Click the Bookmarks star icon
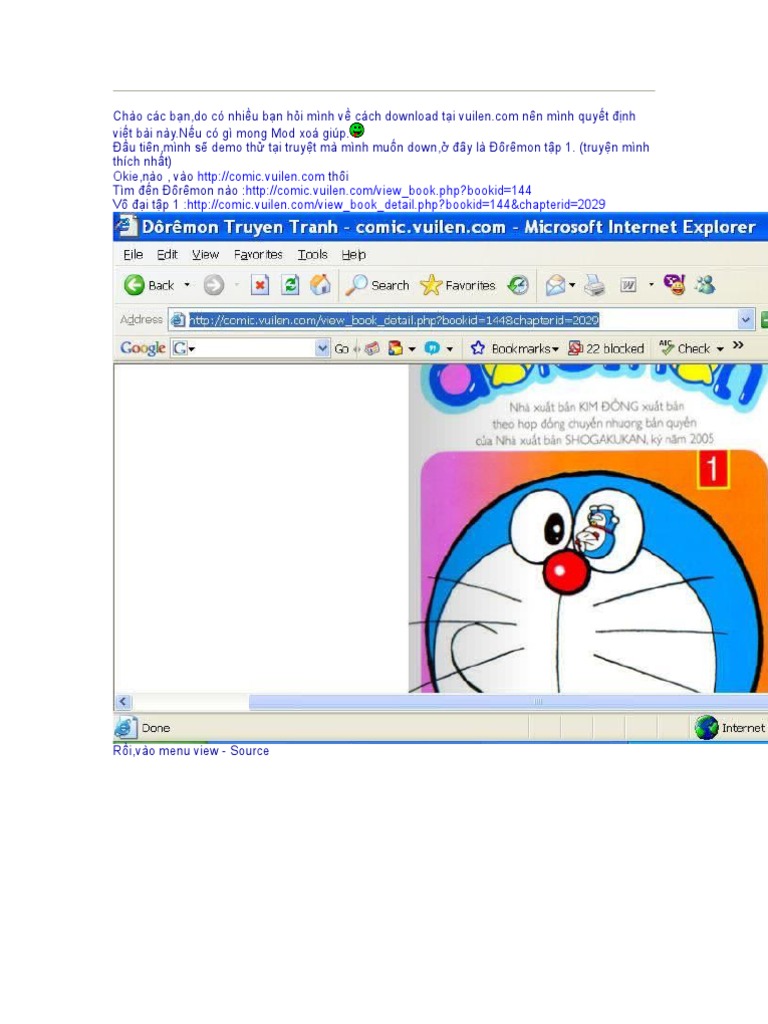Image resolution: width=768 pixels, height=1024 pixels. point(478,348)
